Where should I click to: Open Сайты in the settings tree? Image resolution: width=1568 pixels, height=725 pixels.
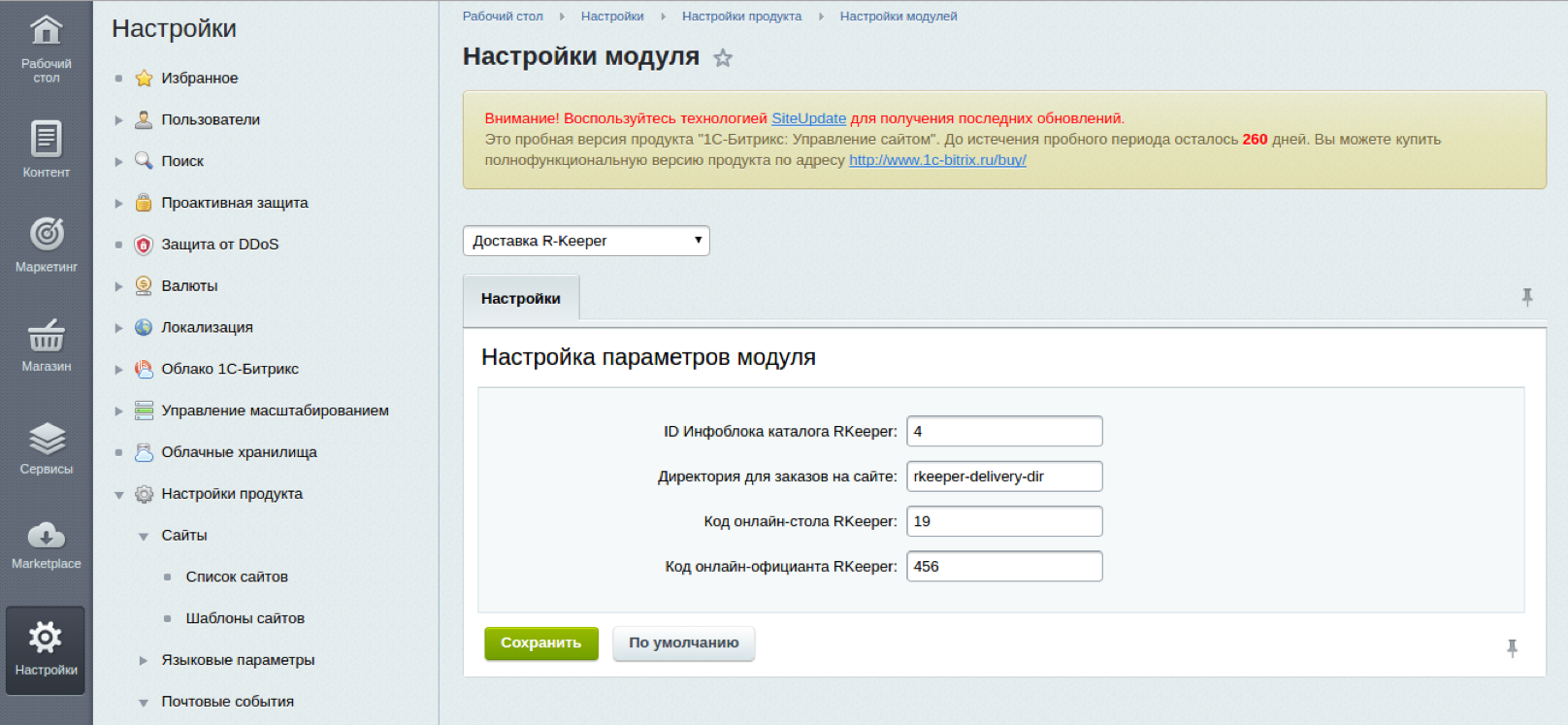[x=184, y=536]
